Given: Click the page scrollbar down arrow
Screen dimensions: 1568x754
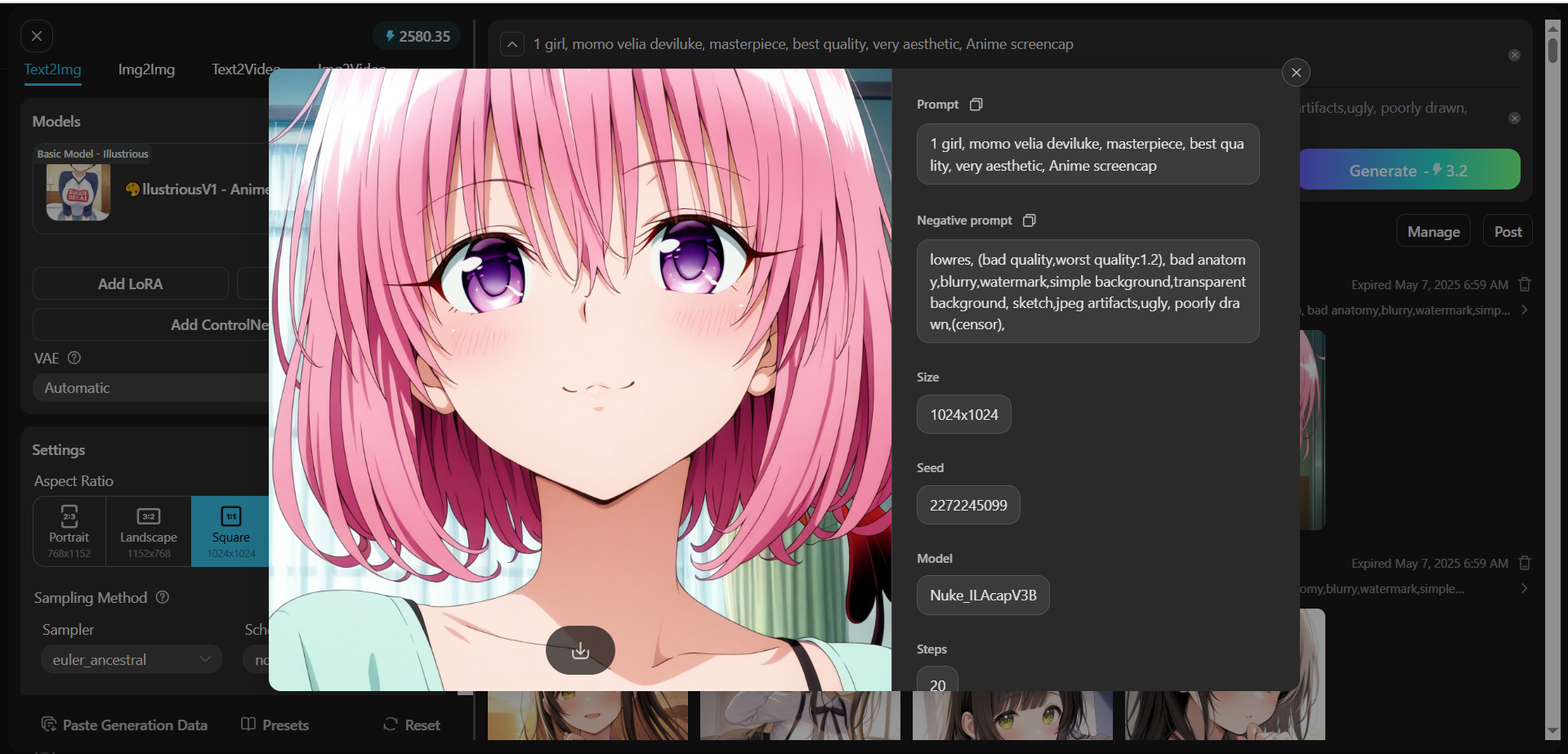Looking at the screenshot, I should point(1552,731).
